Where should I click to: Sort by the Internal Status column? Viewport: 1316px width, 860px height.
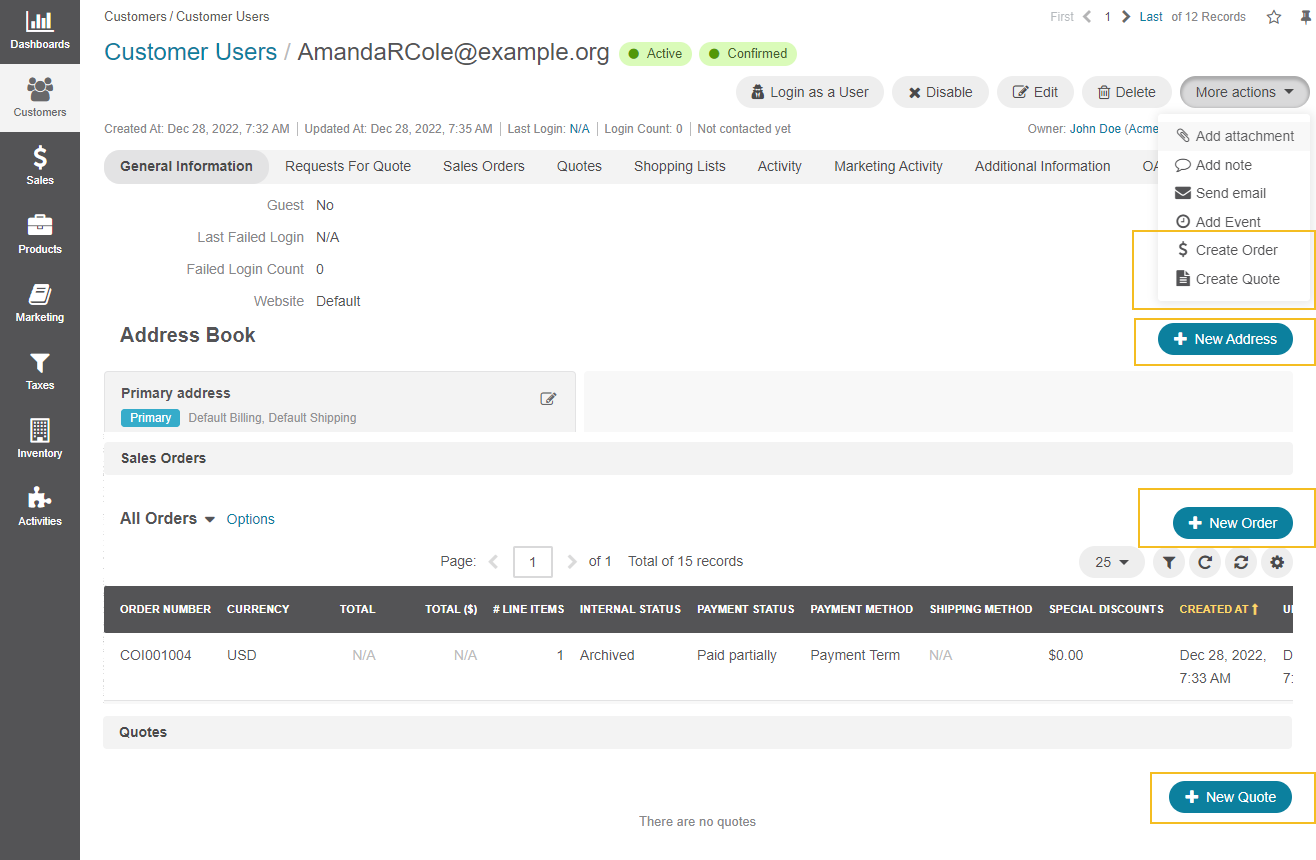click(630, 609)
